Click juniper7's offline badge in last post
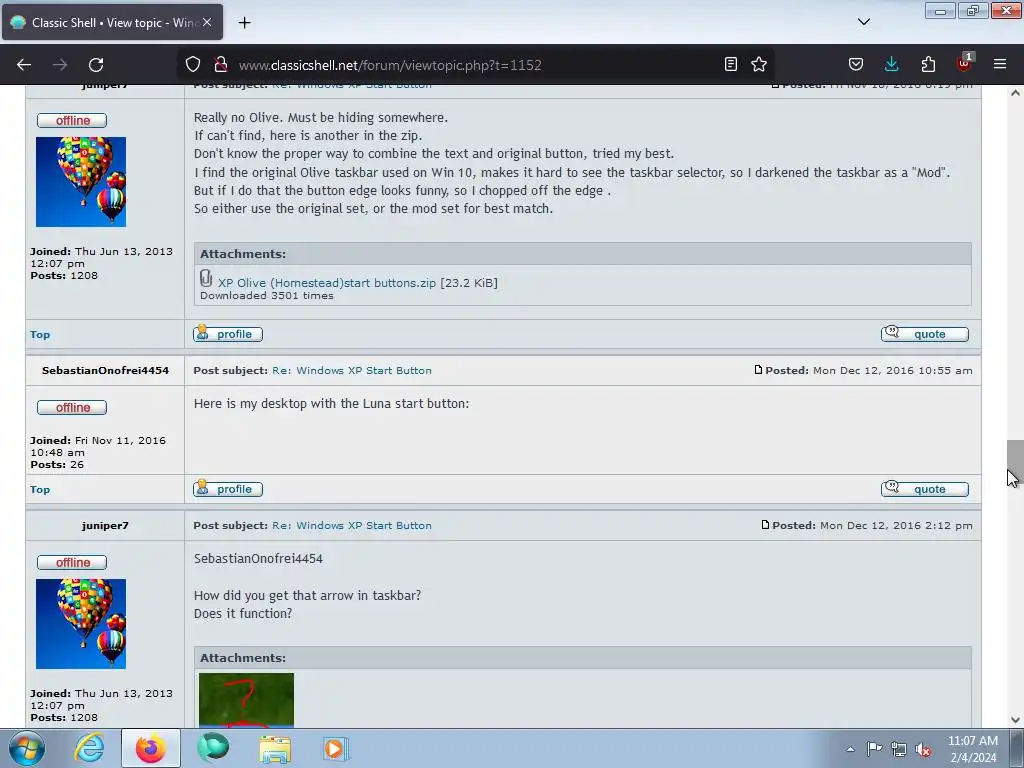This screenshot has height=768, width=1024. coord(72,562)
